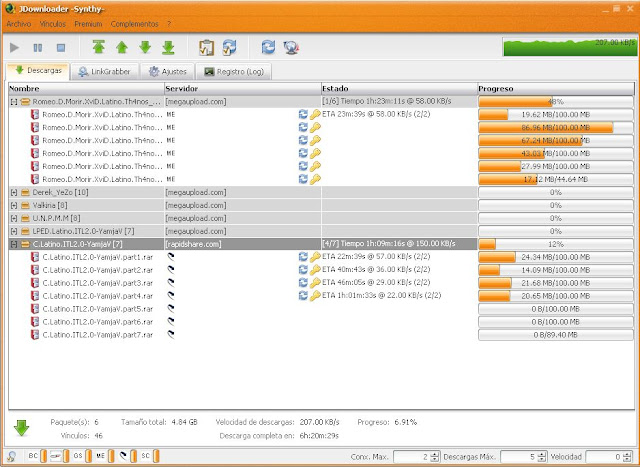640x467 pixels.
Task: Adjust Descargas Máx. stepper arrows
Action: 542,457
